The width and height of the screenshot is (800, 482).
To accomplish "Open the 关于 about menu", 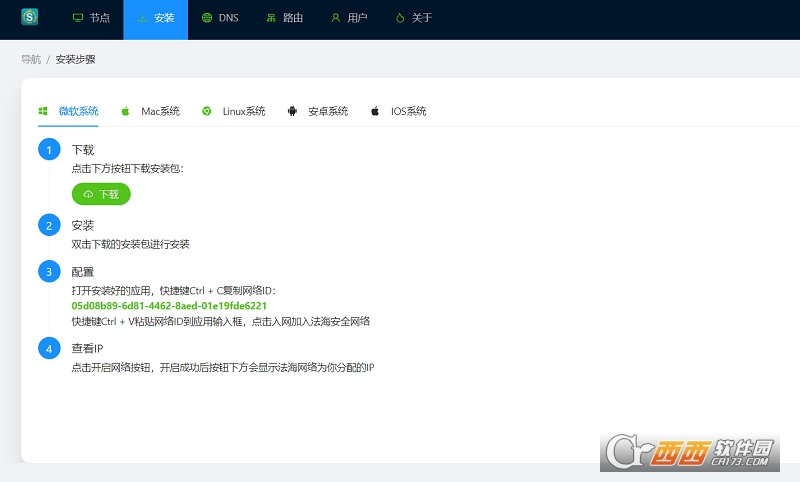I will (413, 18).
